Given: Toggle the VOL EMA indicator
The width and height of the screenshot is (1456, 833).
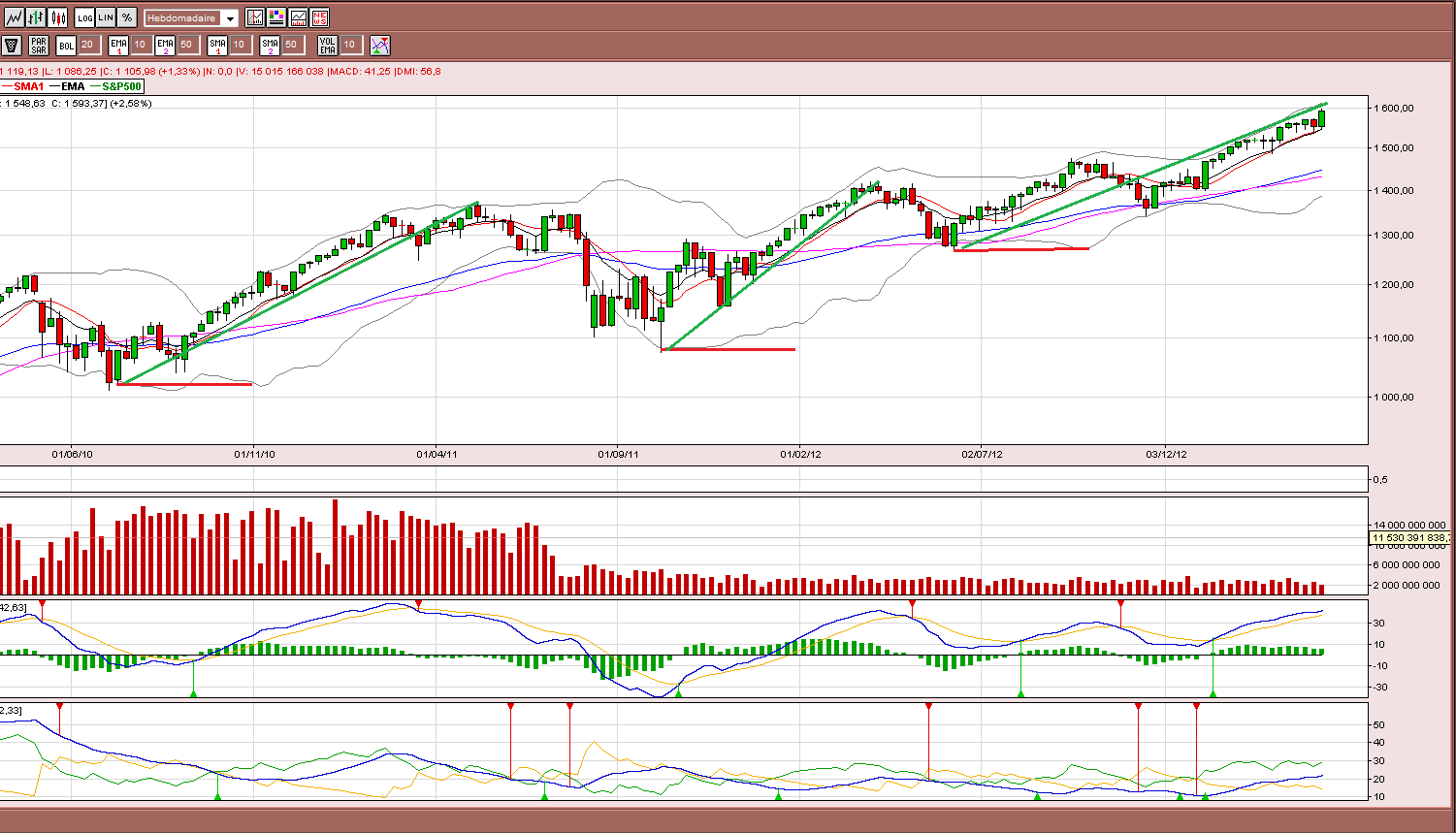Looking at the screenshot, I should pyautogui.click(x=328, y=45).
